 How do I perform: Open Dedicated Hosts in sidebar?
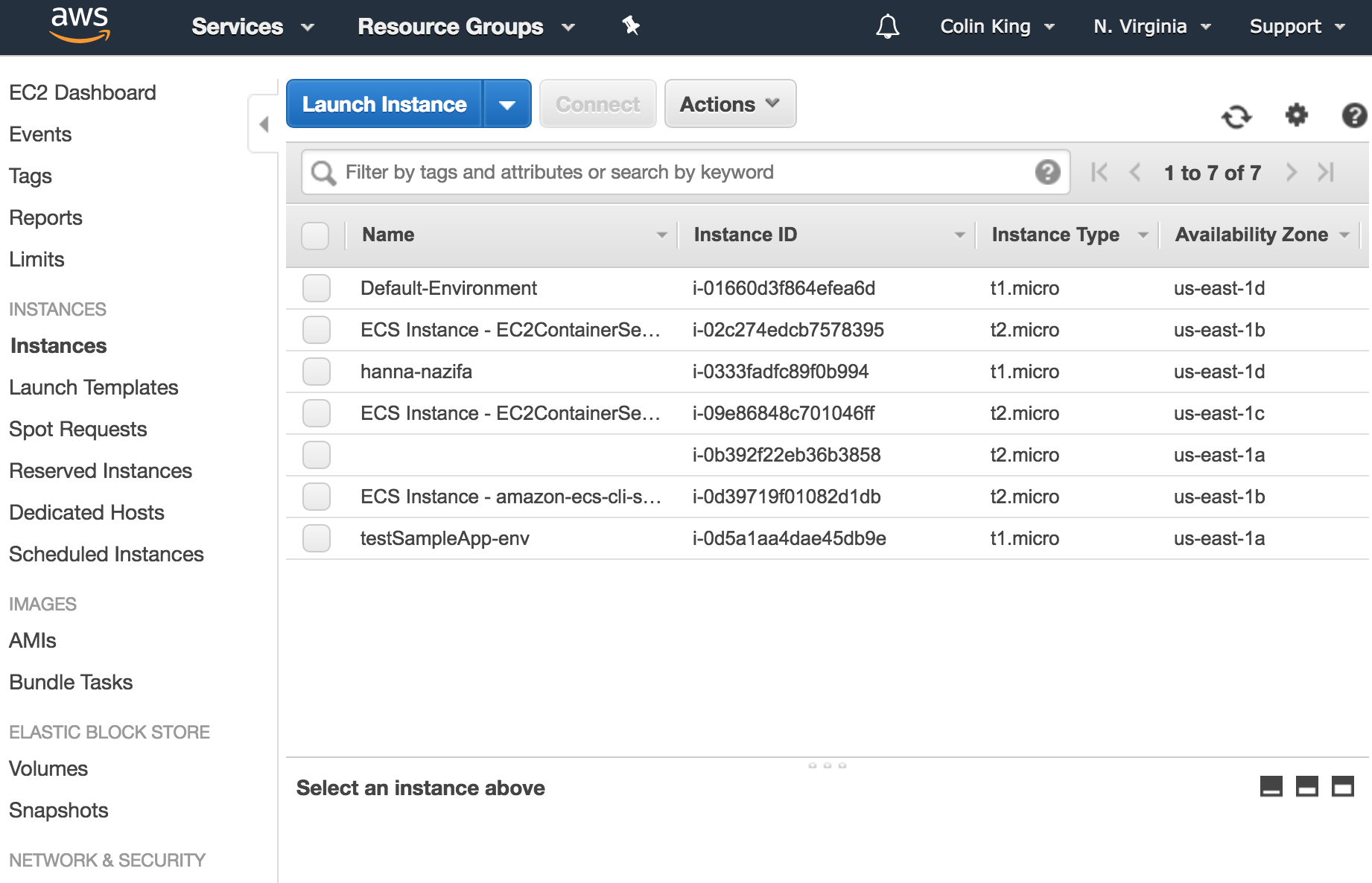tap(86, 513)
